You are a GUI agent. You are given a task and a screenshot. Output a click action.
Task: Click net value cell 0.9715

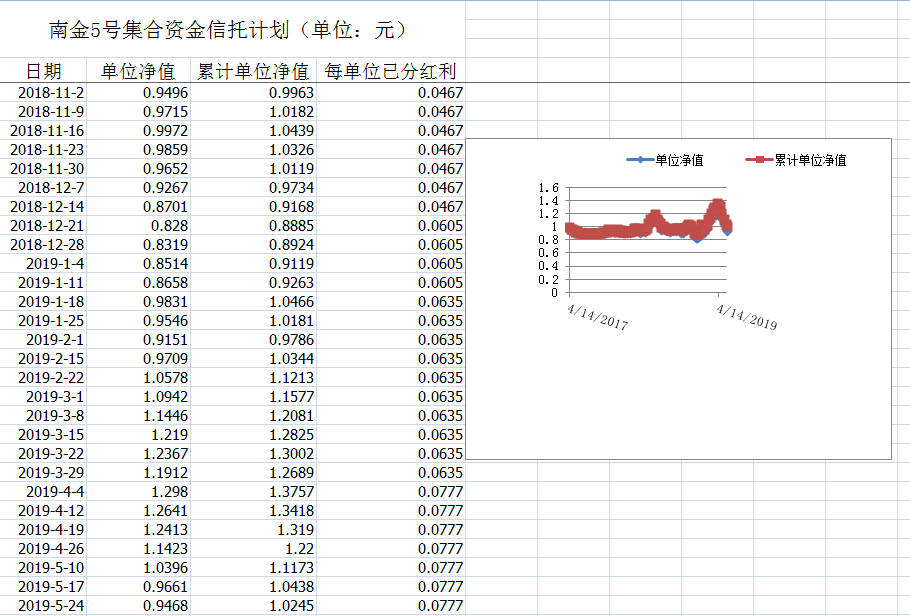pyautogui.click(x=139, y=111)
